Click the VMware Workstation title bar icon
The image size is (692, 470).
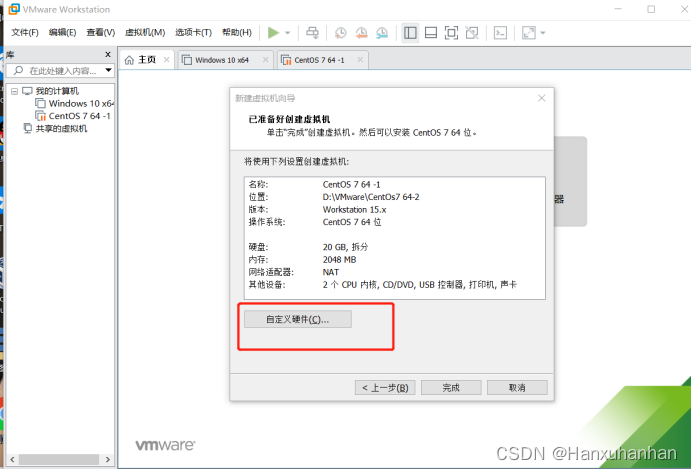click(14, 9)
